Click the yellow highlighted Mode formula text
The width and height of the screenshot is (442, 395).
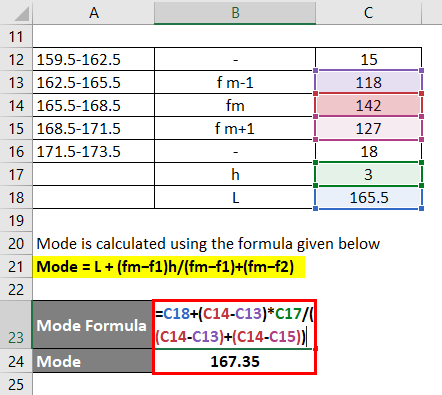(165, 267)
